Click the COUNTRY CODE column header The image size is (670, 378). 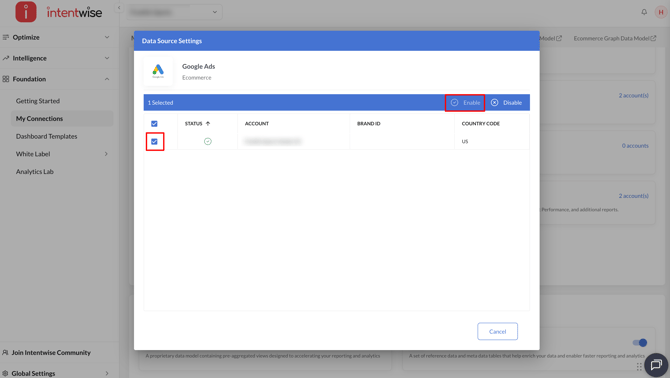tap(480, 124)
